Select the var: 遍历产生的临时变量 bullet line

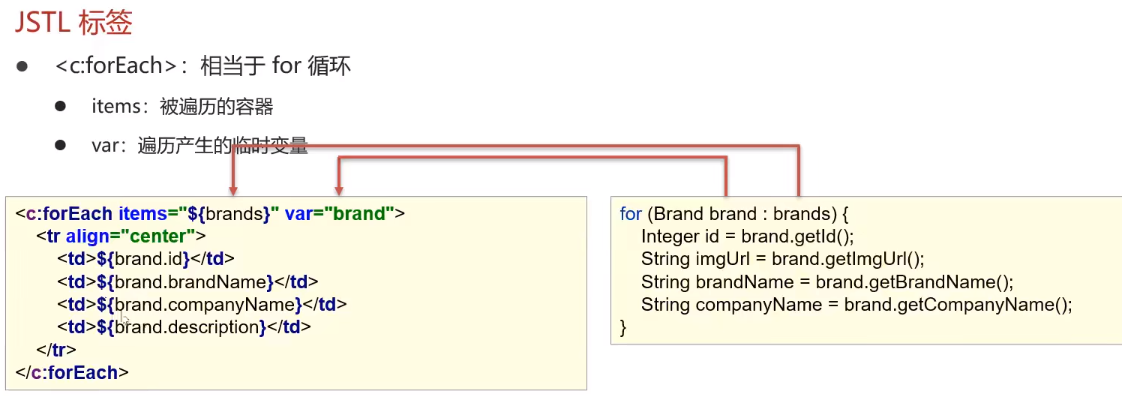pos(200,146)
